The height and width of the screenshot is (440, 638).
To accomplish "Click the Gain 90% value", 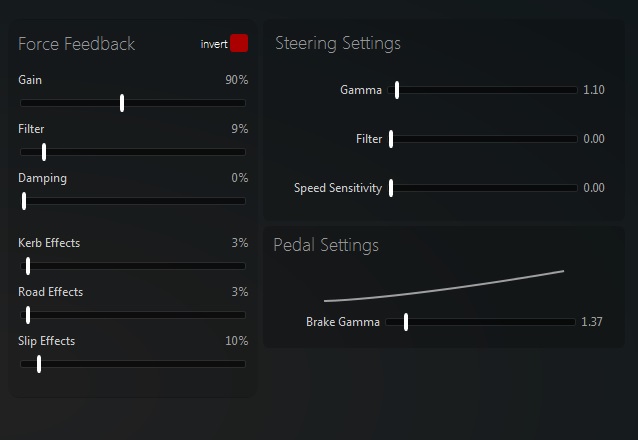I will 237,79.
